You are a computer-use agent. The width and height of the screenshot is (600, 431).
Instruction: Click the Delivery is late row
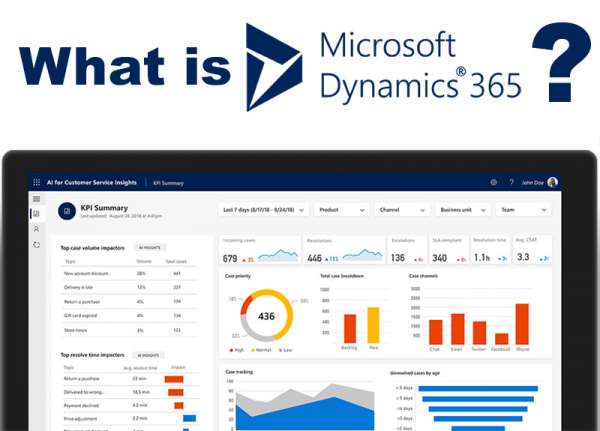pyautogui.click(x=129, y=287)
